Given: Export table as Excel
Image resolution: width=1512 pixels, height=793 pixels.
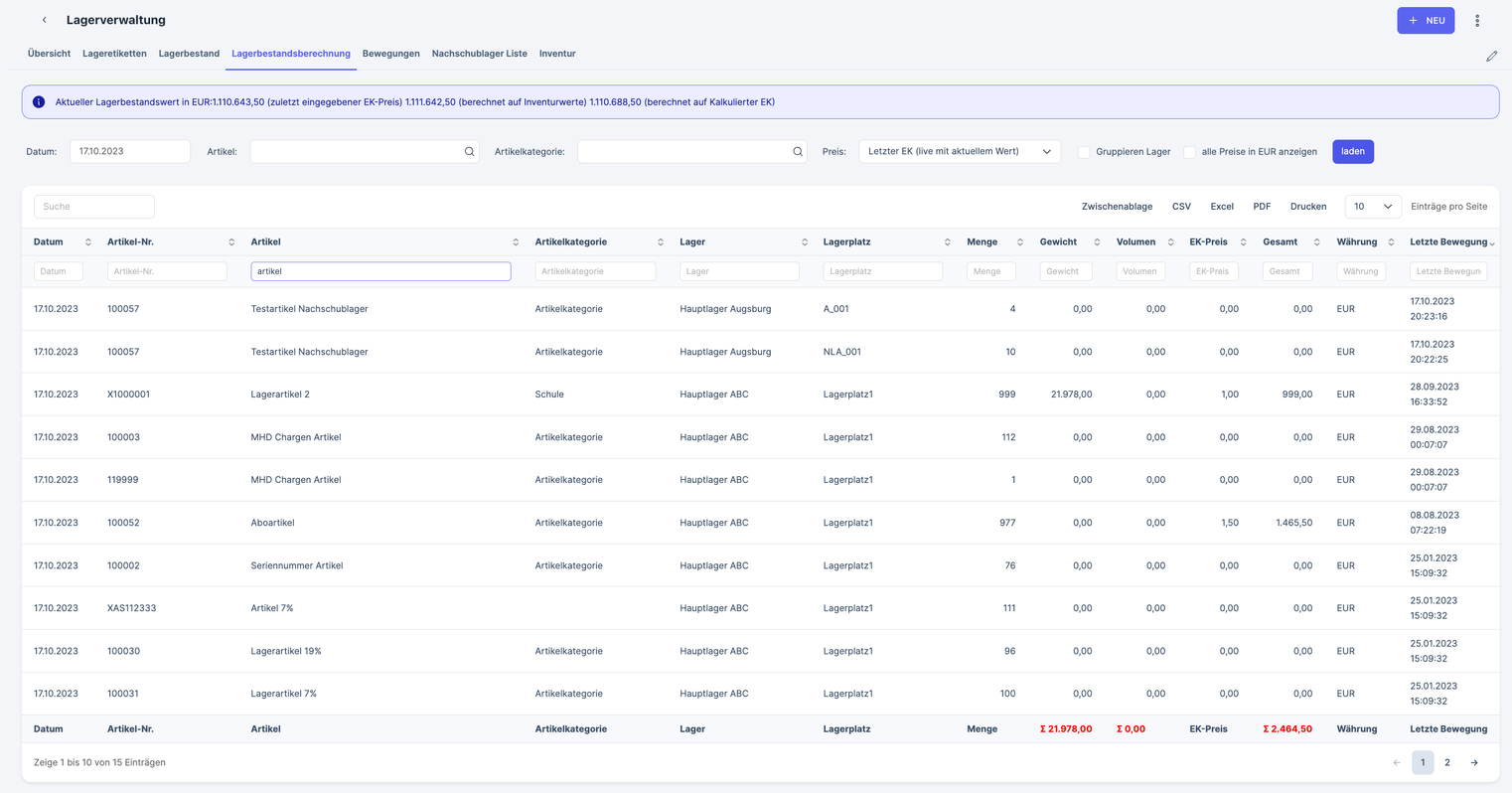Looking at the screenshot, I should pos(1221,207).
